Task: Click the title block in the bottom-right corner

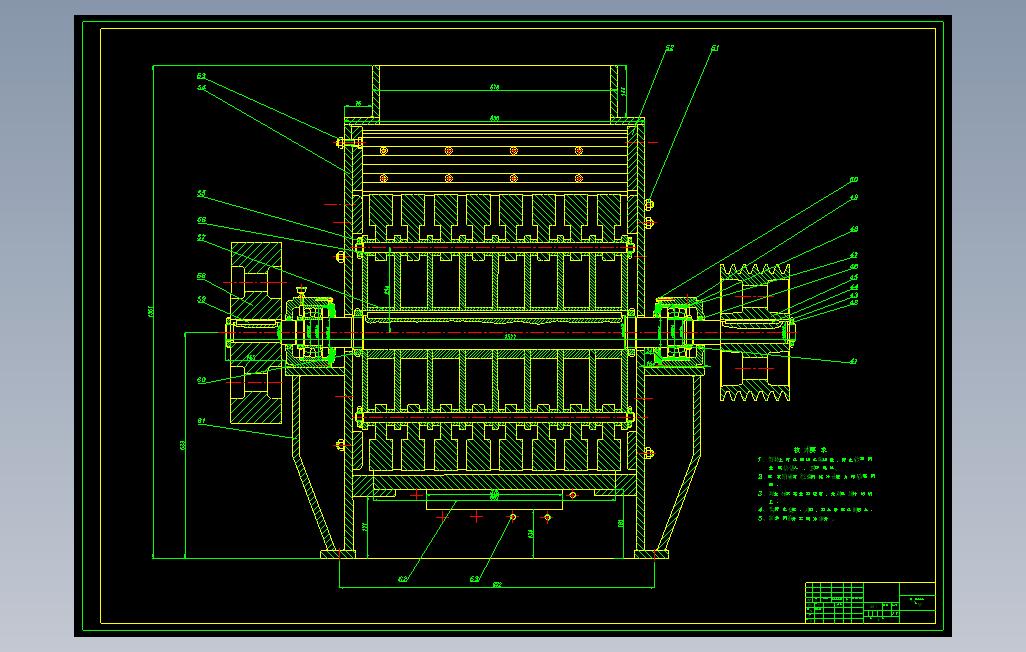Action: 870,602
